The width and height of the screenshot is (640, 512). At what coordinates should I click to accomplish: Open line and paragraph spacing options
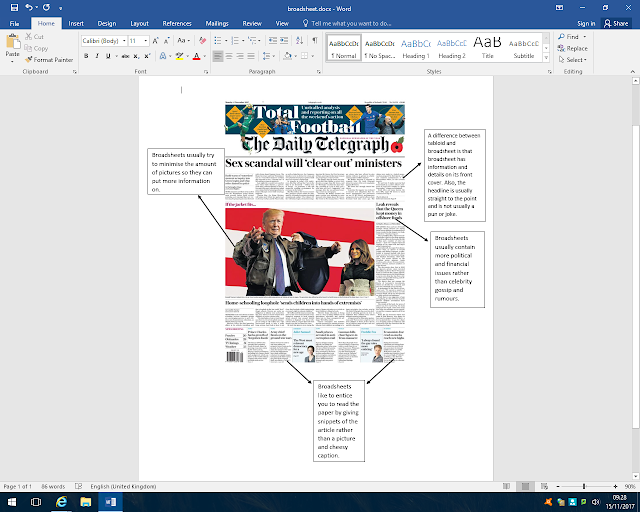pyautogui.click(x=268, y=56)
